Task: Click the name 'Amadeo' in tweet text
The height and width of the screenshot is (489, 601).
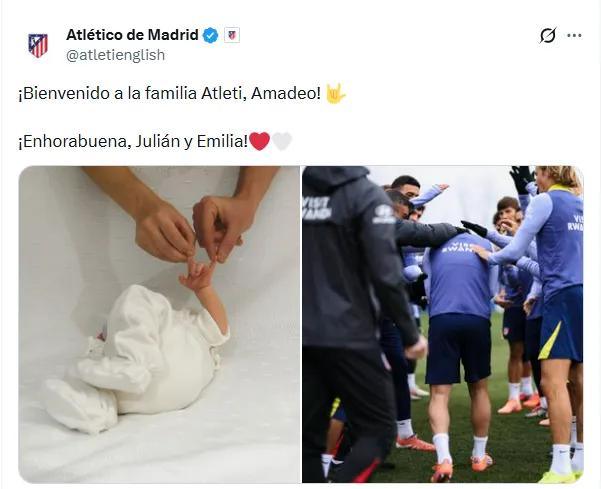Action: click(286, 94)
